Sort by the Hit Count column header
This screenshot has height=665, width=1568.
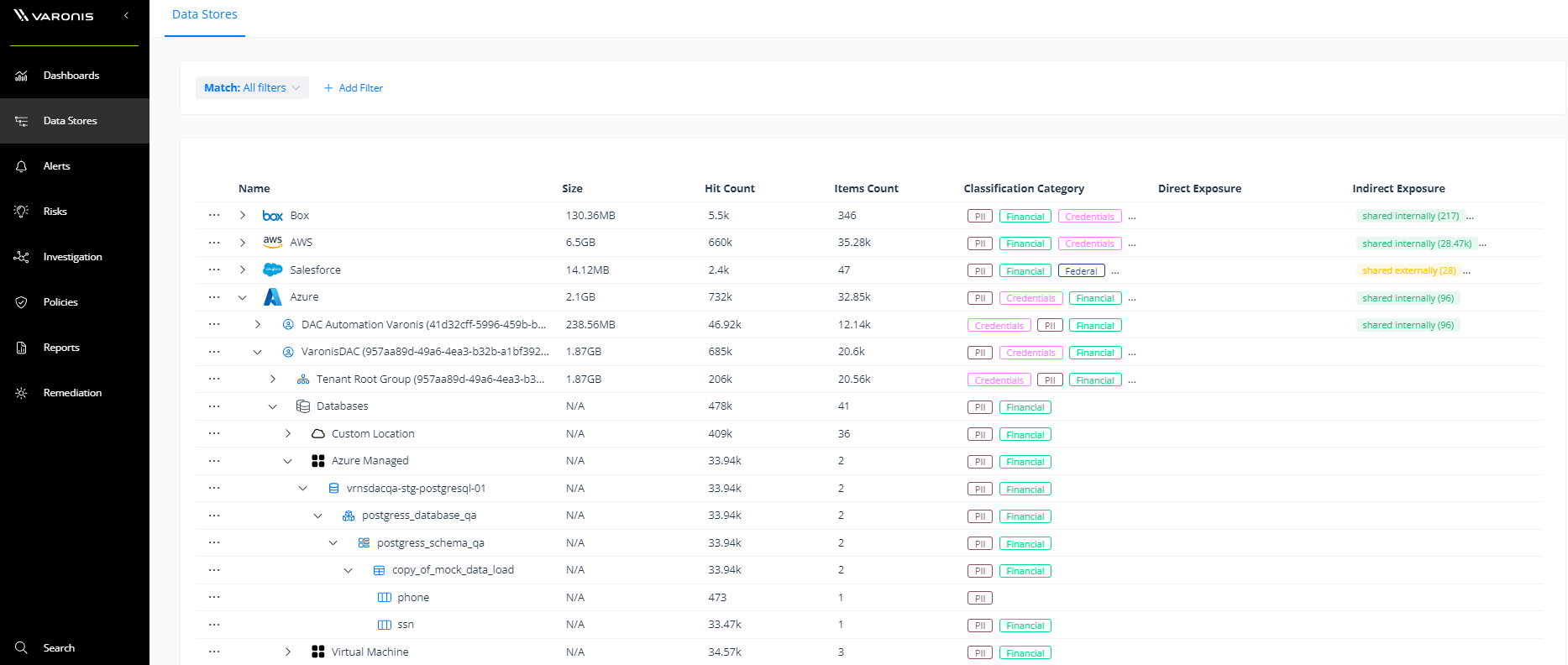tap(730, 189)
